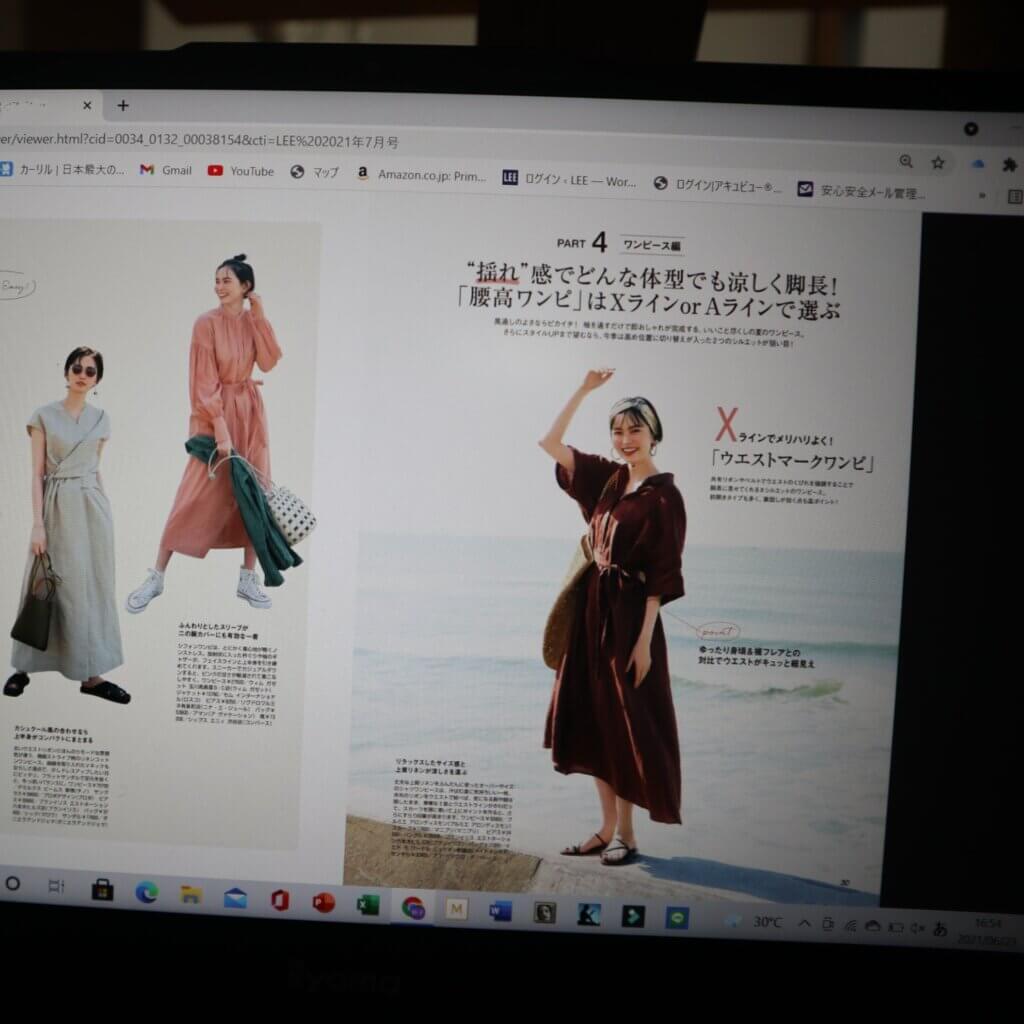Open the zoom magnifier in address bar
The width and height of the screenshot is (1024, 1024).
click(906, 161)
